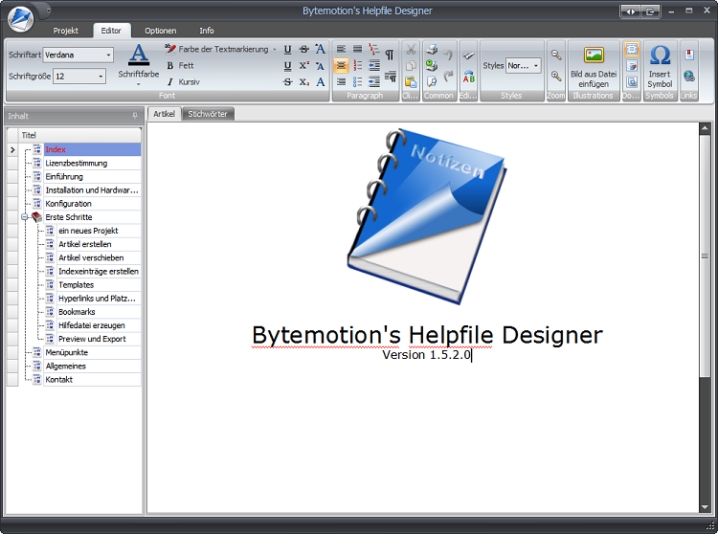This screenshot has width=718, height=534.
Task: Click the application logo button
Action: click(19, 19)
